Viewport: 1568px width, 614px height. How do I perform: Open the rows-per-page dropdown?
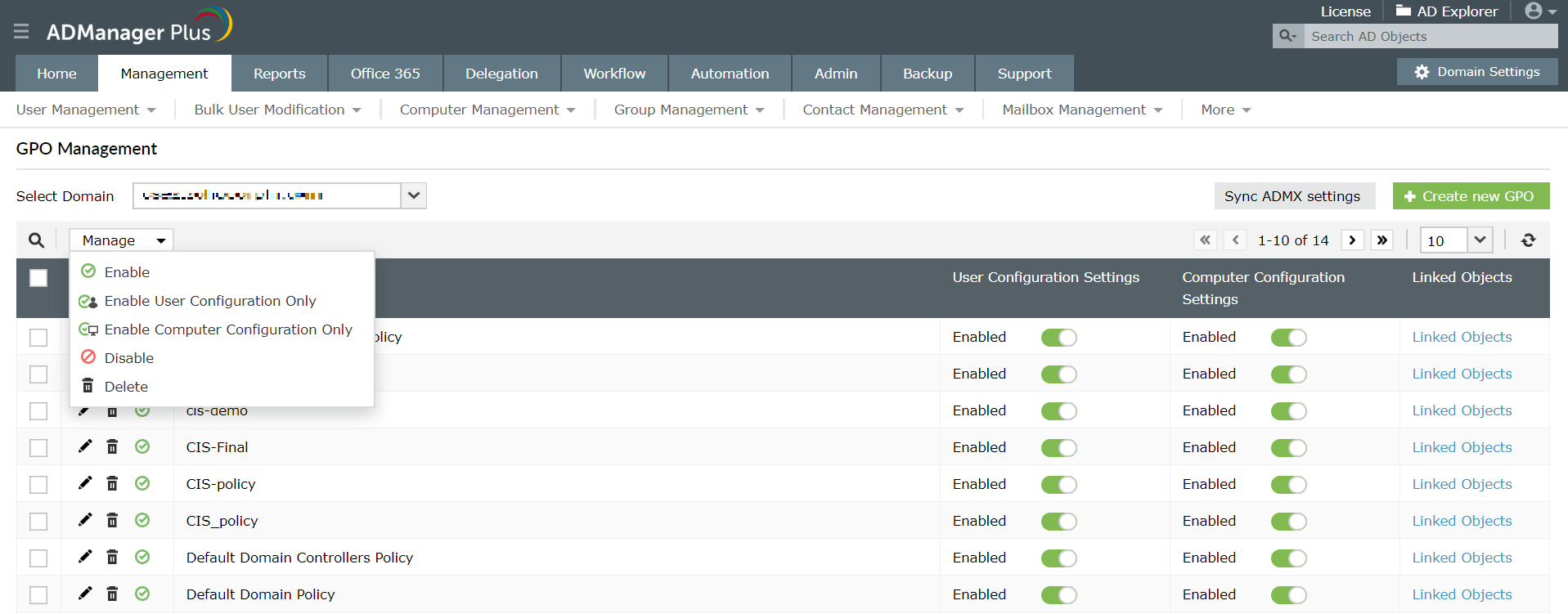point(1479,240)
